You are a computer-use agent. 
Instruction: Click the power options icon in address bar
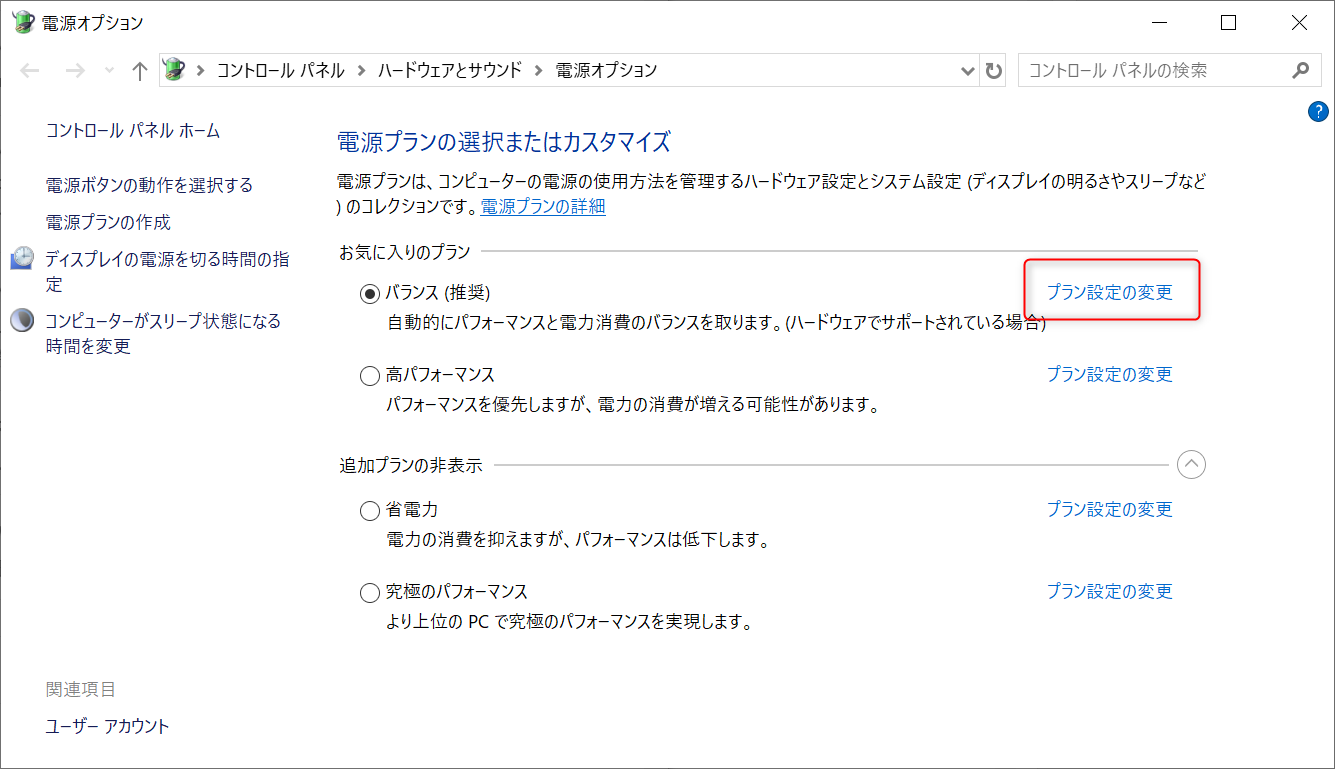click(174, 70)
